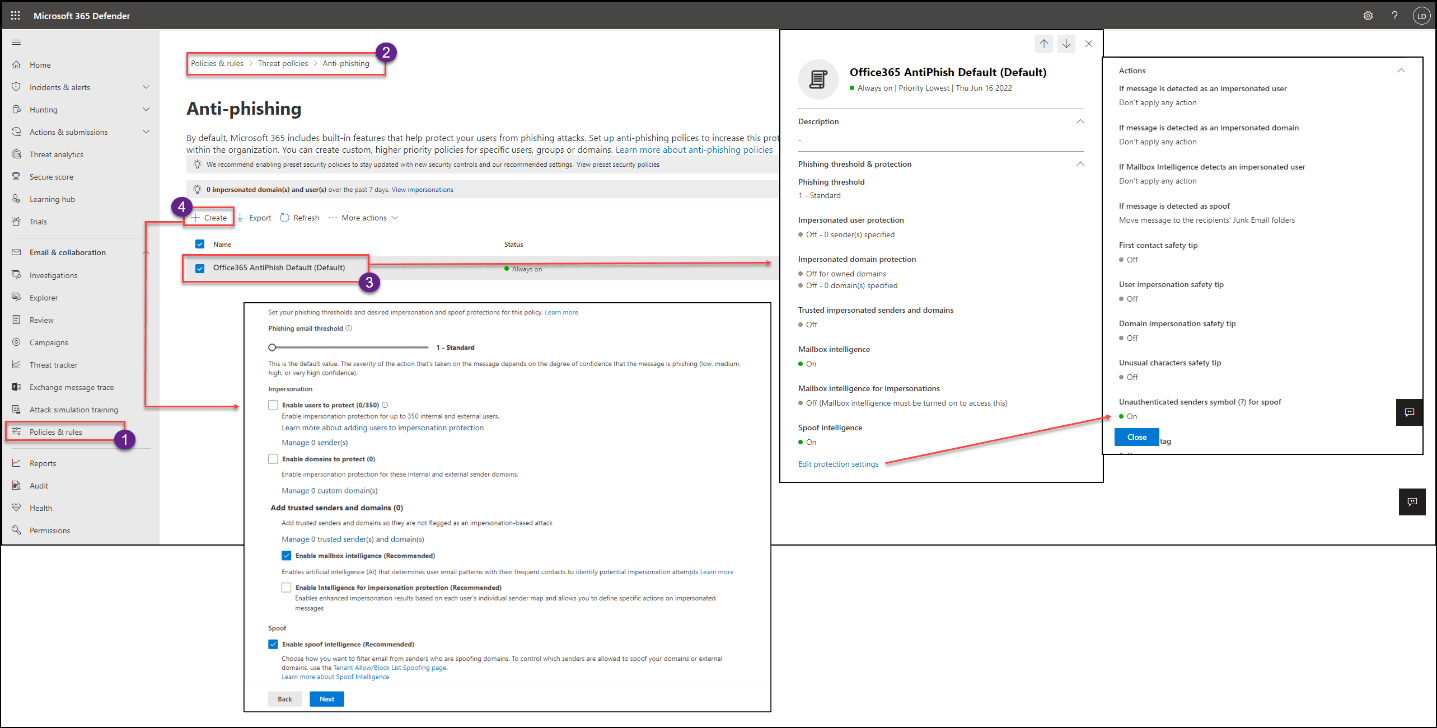
Task: Open the feedback chat icon on Actions panel
Action: (x=1409, y=412)
